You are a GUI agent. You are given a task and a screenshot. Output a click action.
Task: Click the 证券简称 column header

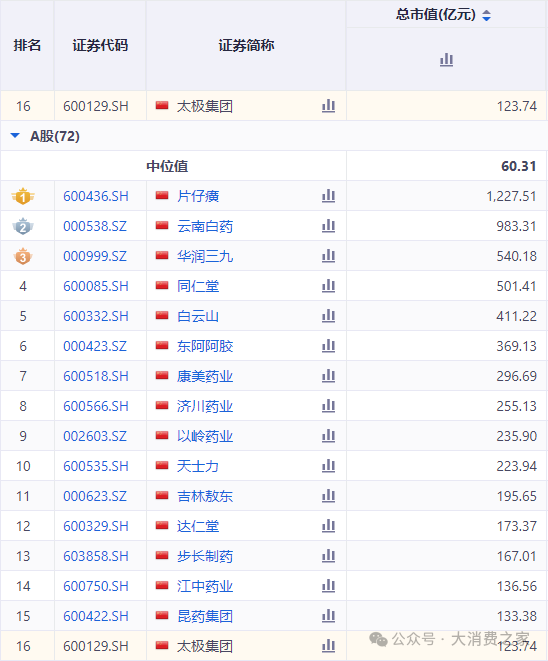coord(246,45)
